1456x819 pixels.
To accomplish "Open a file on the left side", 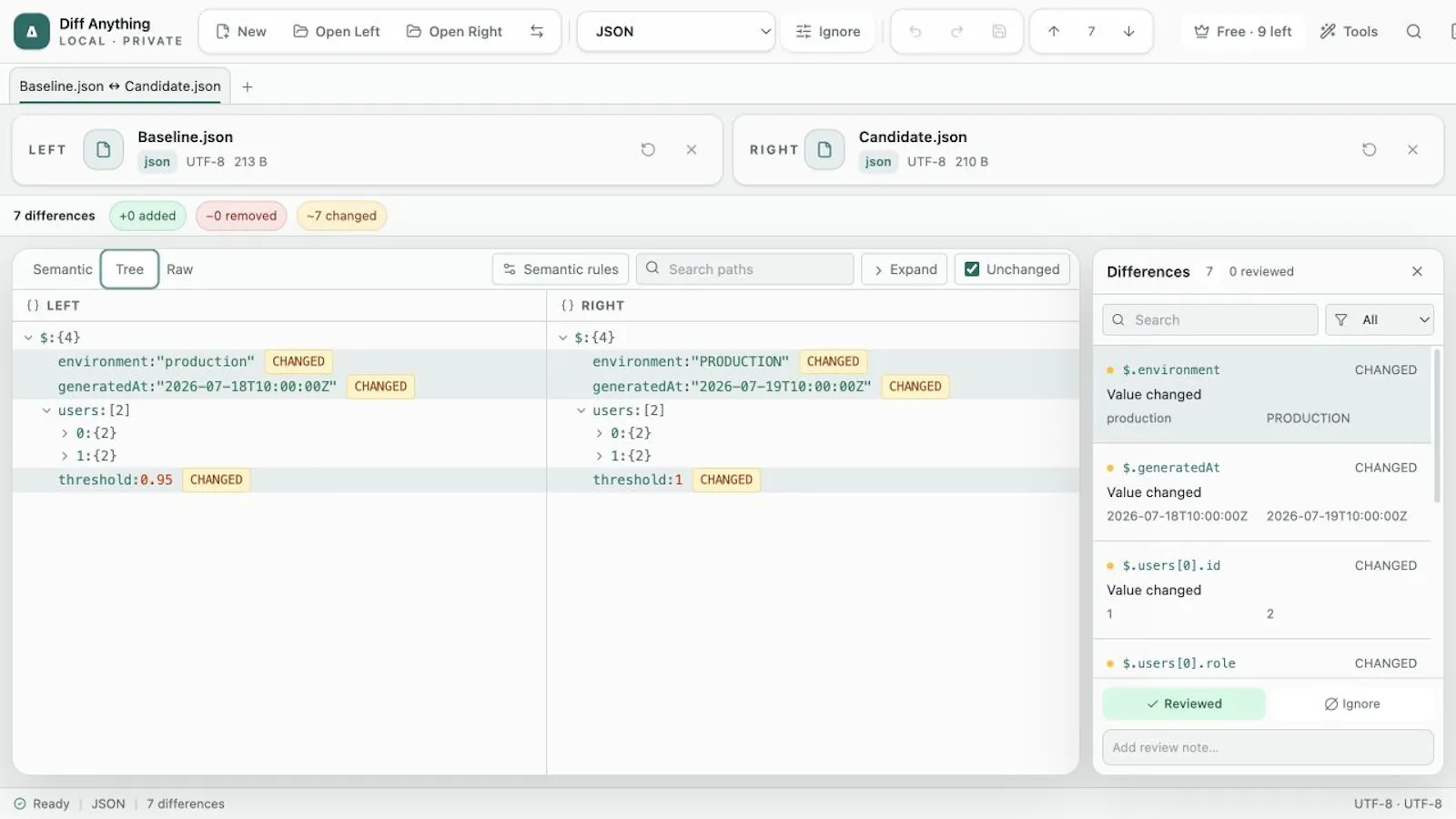I will pos(336,32).
